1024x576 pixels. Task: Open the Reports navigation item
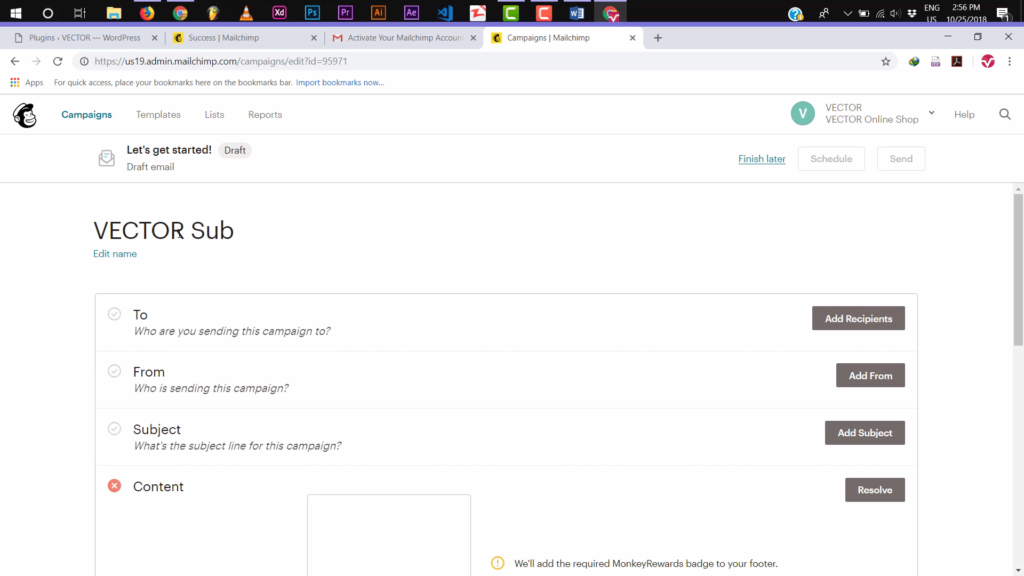(x=265, y=114)
